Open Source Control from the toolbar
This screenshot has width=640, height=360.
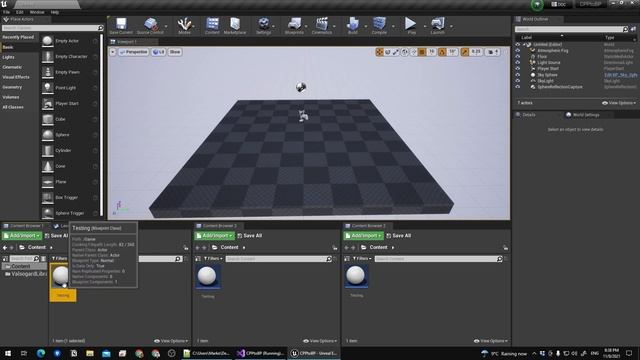(x=150, y=26)
